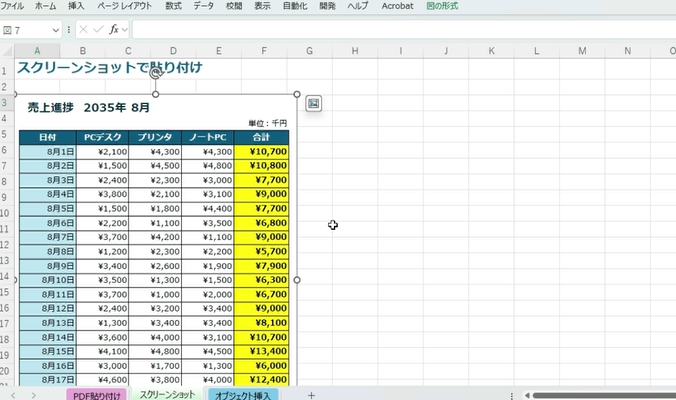The image size is (676, 400).
Task: Select column N header
Action: pos(627,51)
